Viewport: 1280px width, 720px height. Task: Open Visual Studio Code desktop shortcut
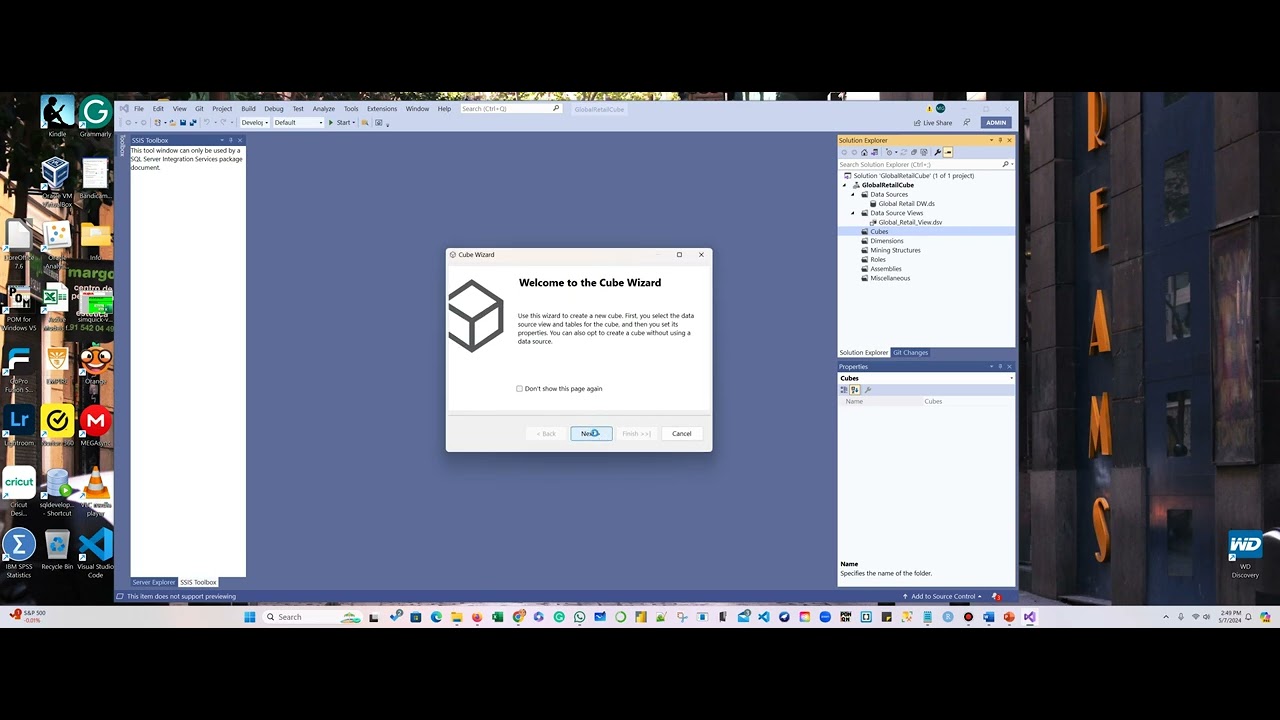(x=95, y=554)
